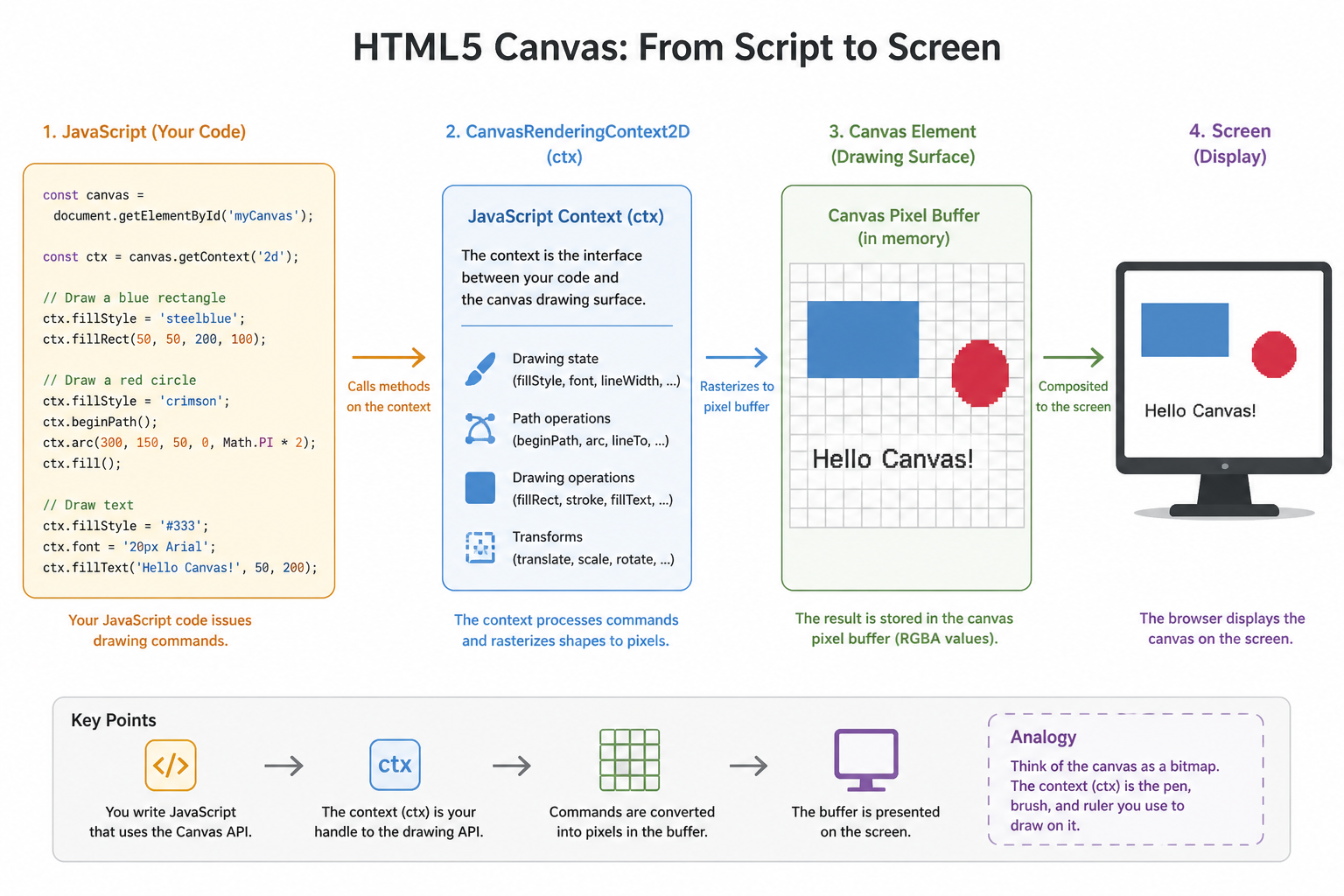
Task: Click the code line ctx.fillStyle = '#333';
Action: 125,527
